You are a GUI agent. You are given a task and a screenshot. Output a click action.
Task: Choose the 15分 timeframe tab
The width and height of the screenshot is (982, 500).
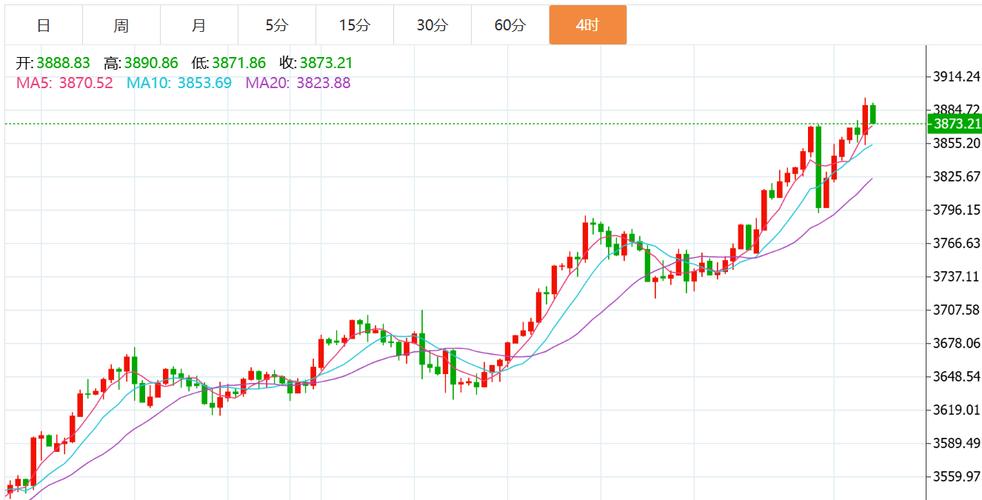click(354, 25)
